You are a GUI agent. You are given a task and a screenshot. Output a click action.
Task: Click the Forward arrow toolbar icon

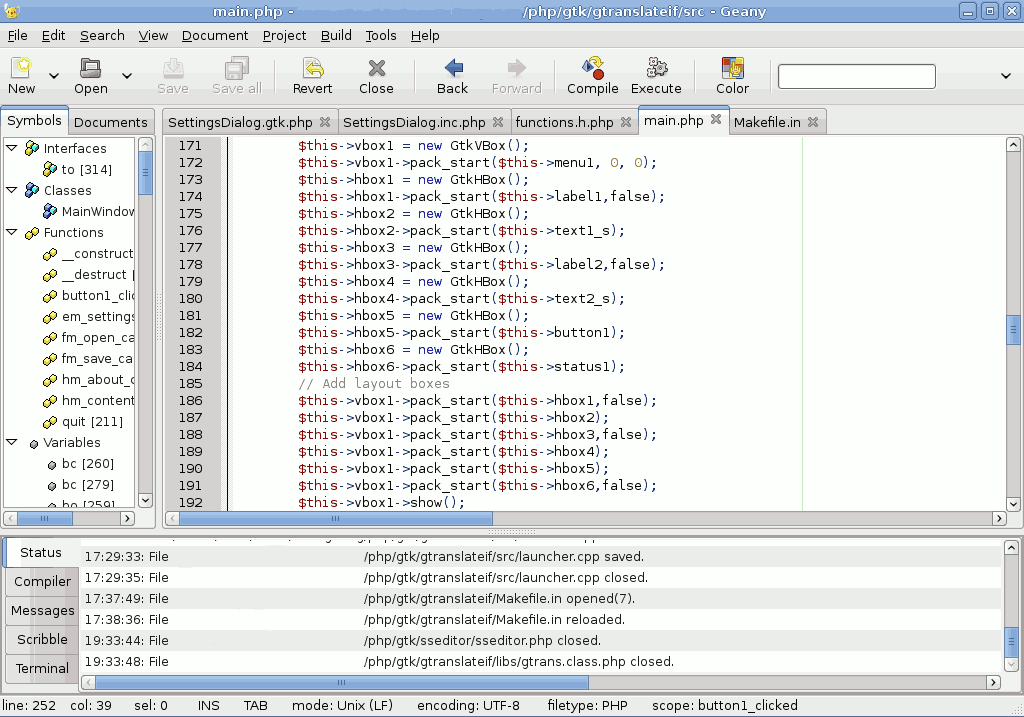pyautogui.click(x=517, y=68)
